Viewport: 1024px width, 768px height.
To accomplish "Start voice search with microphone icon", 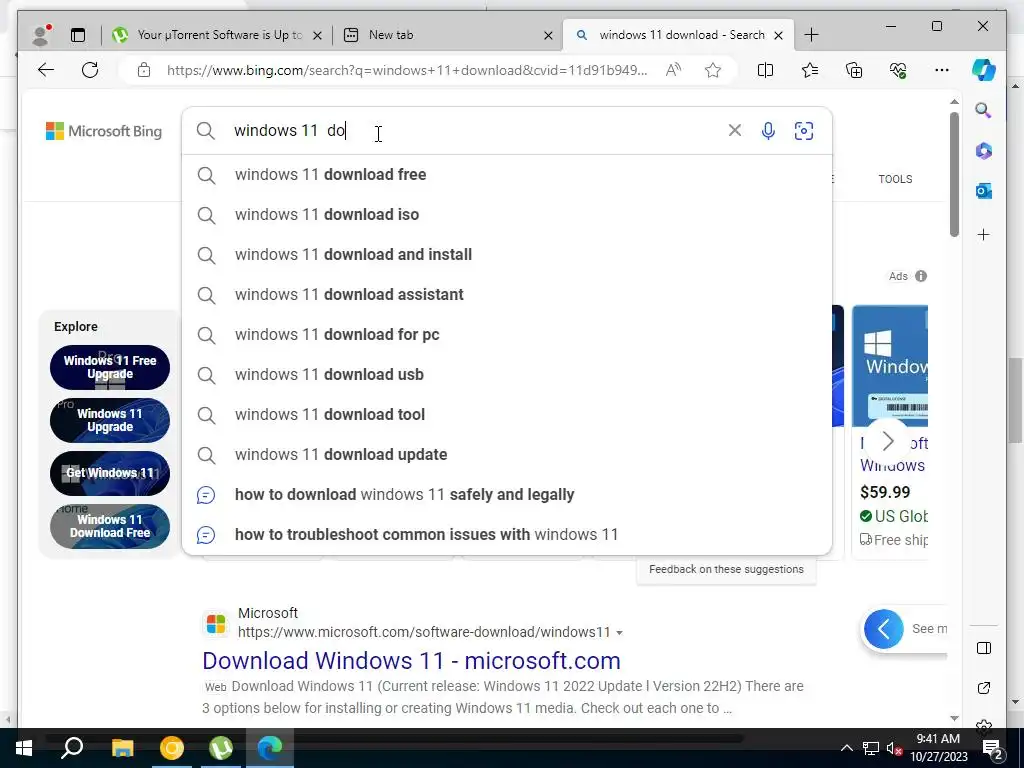I will (769, 131).
